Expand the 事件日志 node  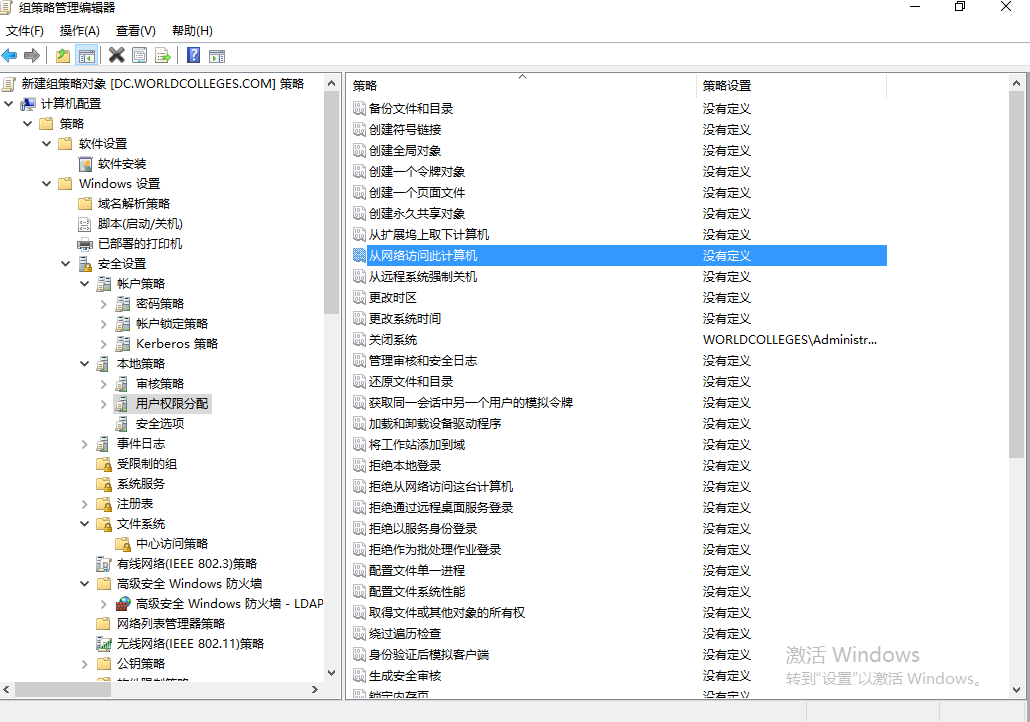[85, 445]
